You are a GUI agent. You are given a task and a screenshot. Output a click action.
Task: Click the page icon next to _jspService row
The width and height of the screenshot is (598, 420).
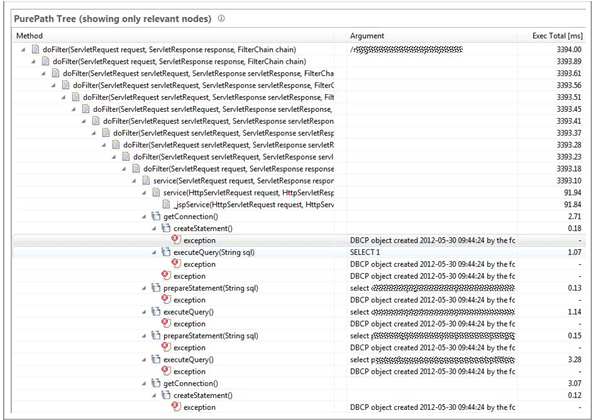tap(166, 204)
